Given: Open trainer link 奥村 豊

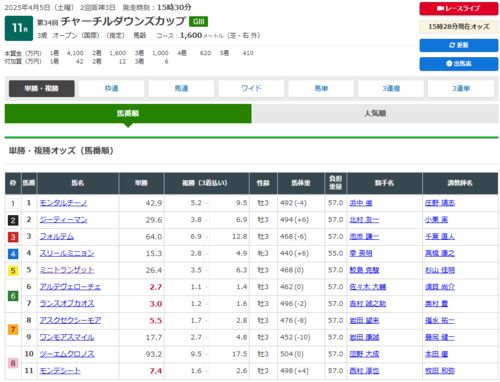Looking at the screenshot, I should coord(436,304).
